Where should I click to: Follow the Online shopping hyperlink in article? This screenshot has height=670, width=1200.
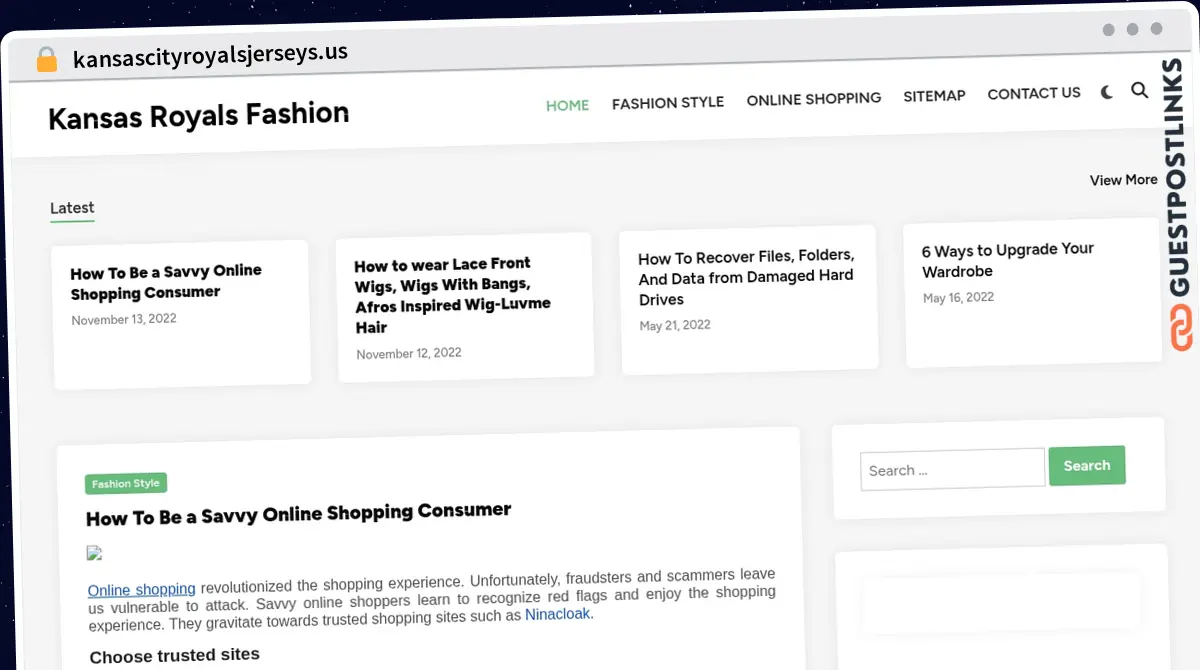(141, 590)
